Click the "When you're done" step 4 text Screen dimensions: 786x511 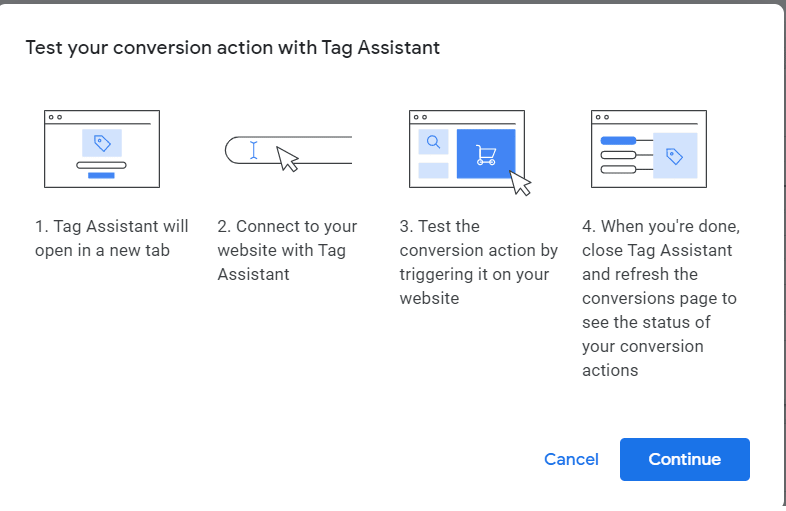660,298
